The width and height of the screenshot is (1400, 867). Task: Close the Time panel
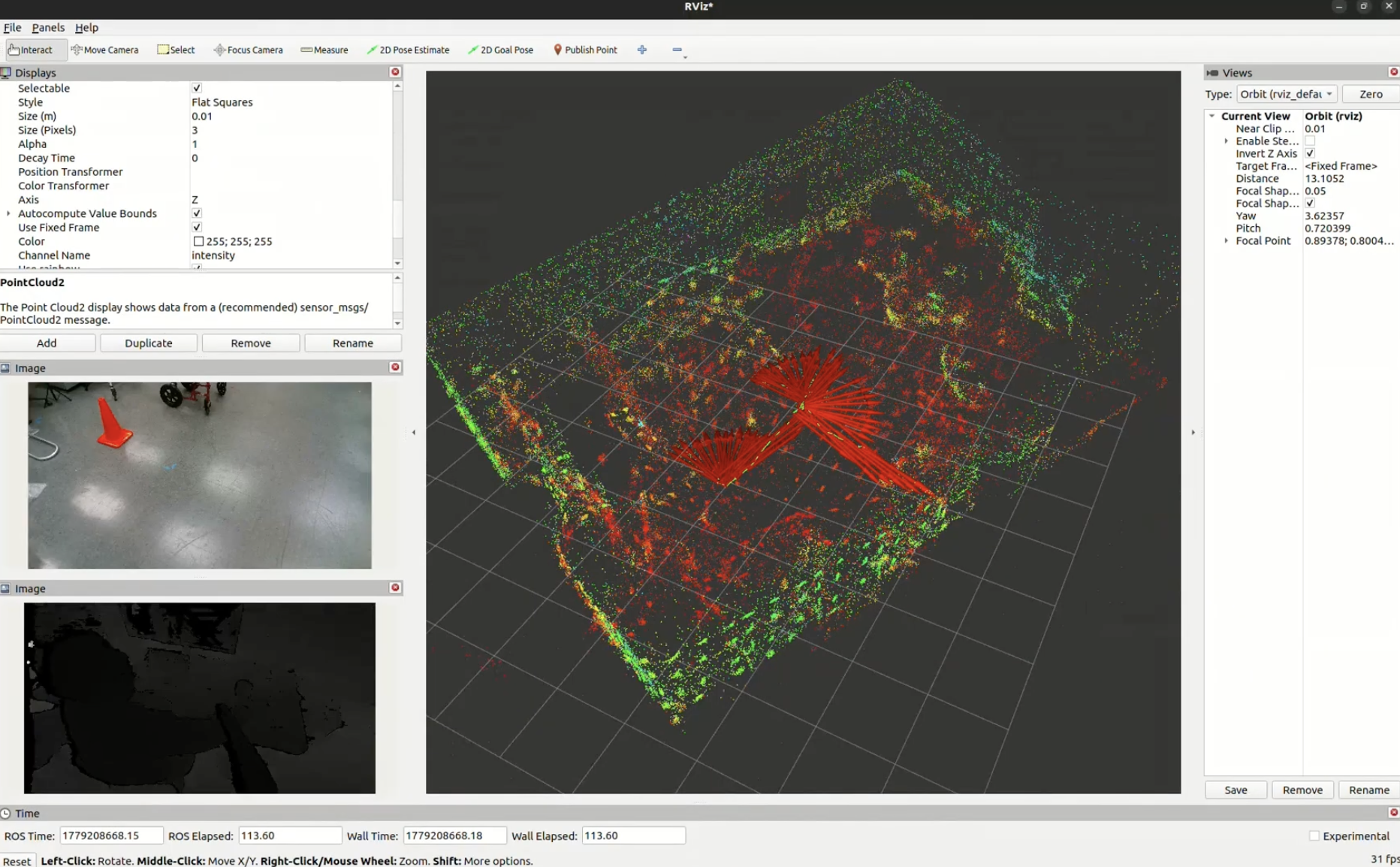1394,812
